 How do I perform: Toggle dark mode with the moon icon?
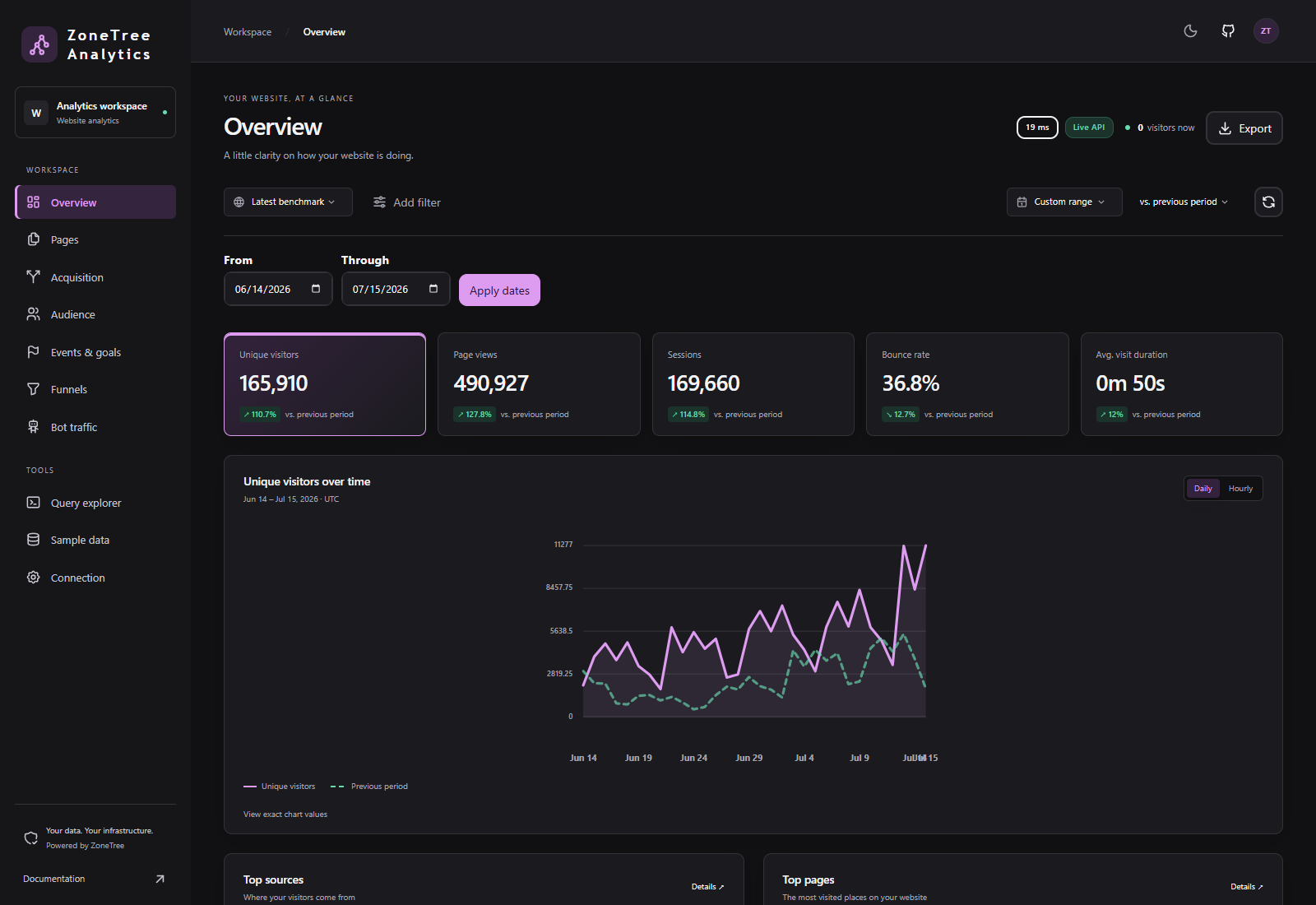1190,31
